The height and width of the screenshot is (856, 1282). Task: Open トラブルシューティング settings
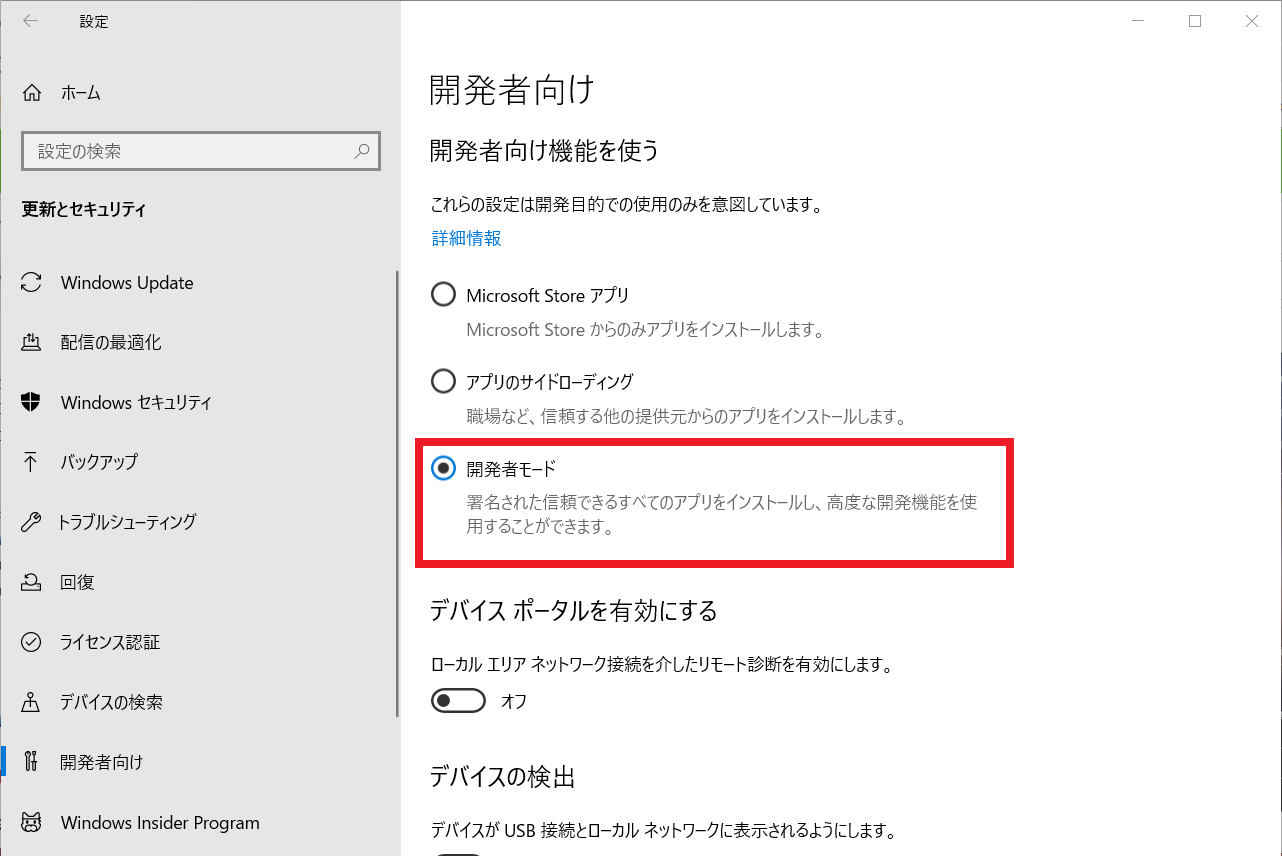tap(33, 522)
